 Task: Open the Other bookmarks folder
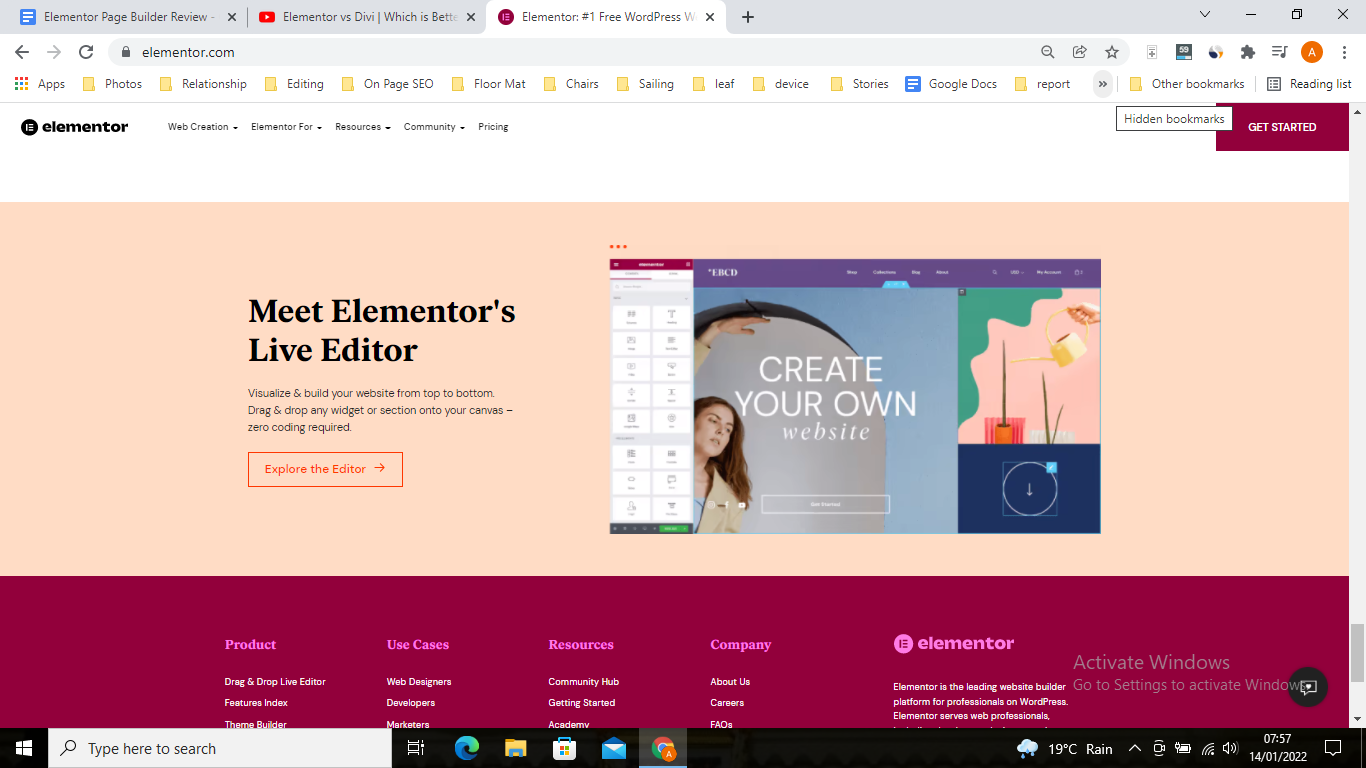(1187, 84)
